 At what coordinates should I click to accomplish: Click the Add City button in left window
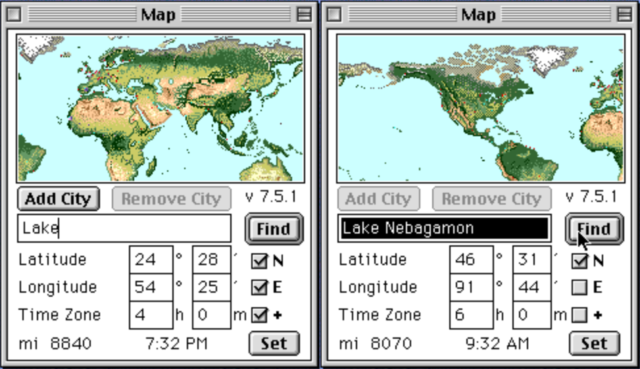tap(58, 199)
